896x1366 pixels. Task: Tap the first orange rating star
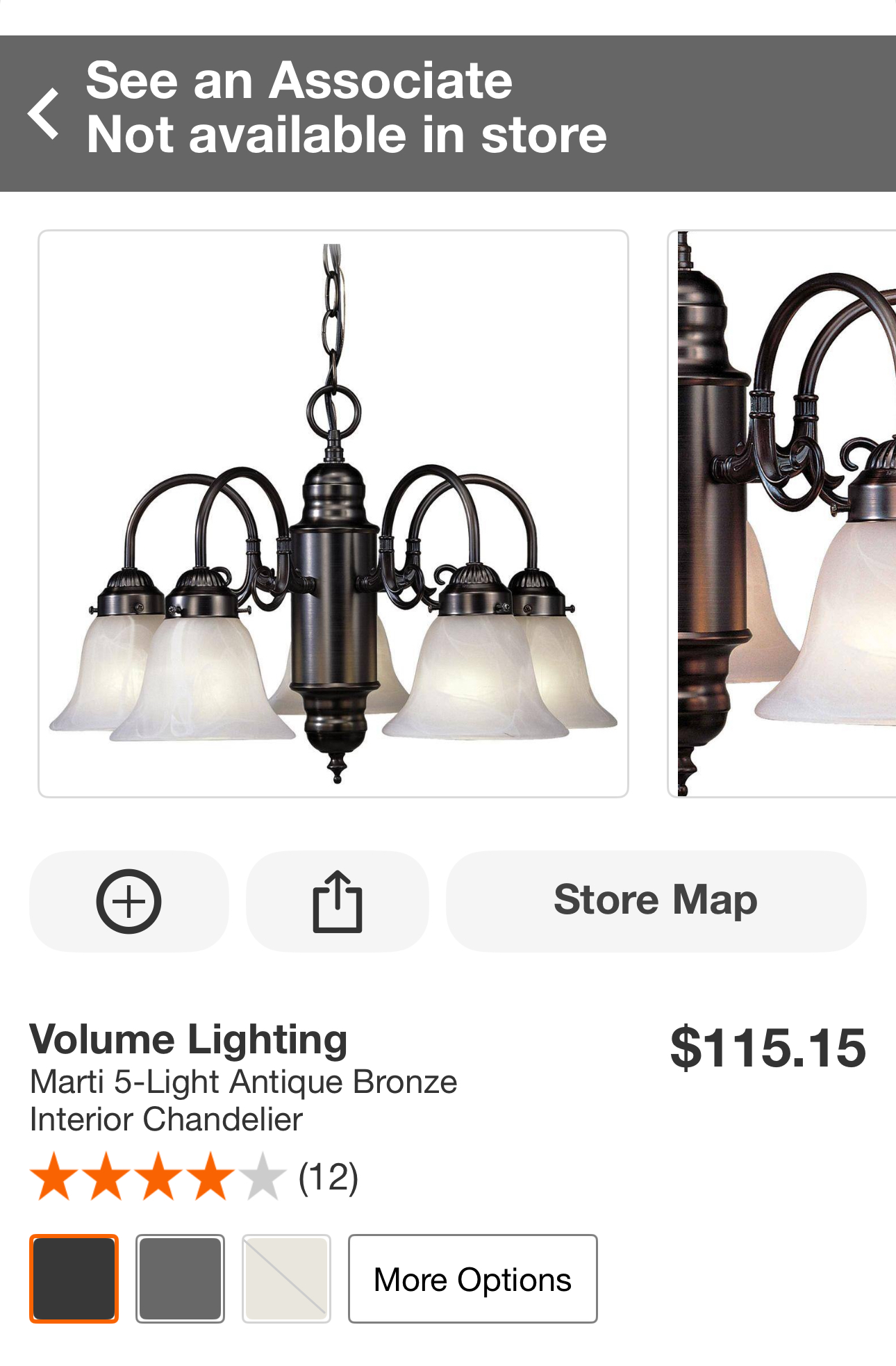[x=55, y=1176]
